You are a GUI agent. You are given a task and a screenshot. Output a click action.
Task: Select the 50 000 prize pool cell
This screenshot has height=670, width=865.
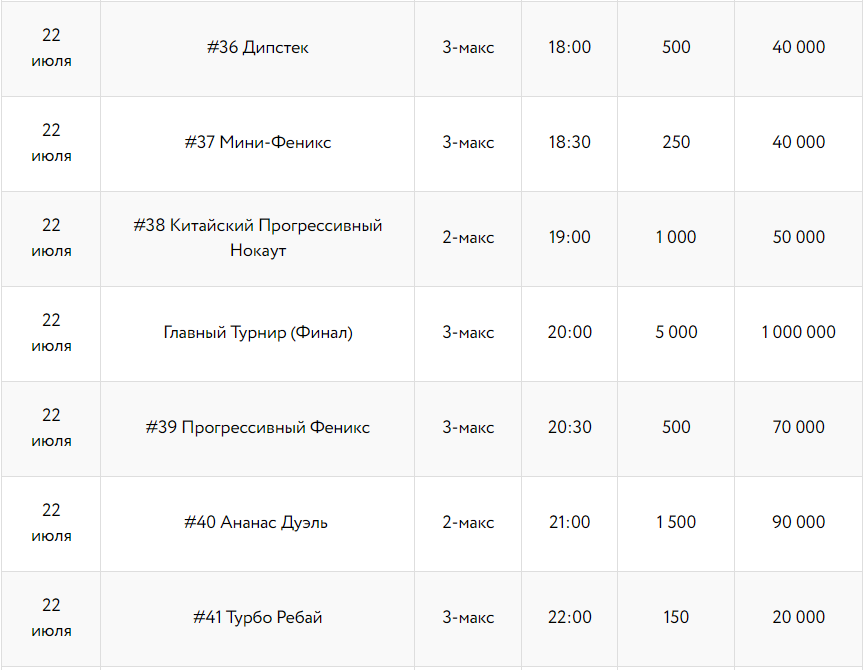pos(798,237)
